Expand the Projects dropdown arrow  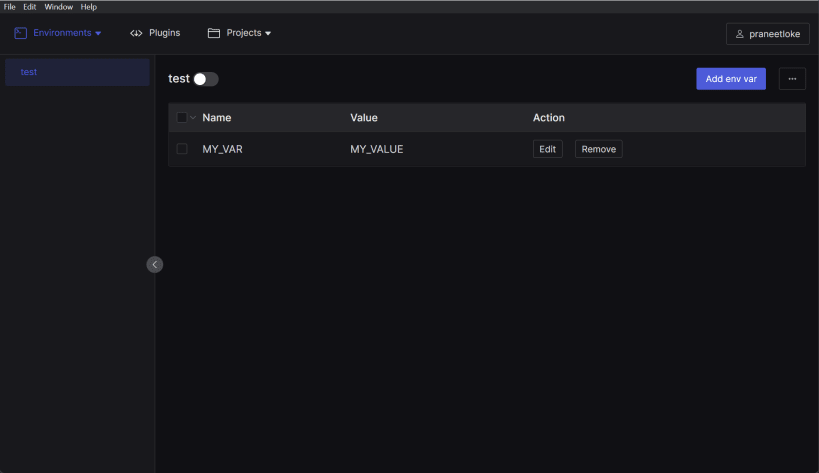click(268, 33)
